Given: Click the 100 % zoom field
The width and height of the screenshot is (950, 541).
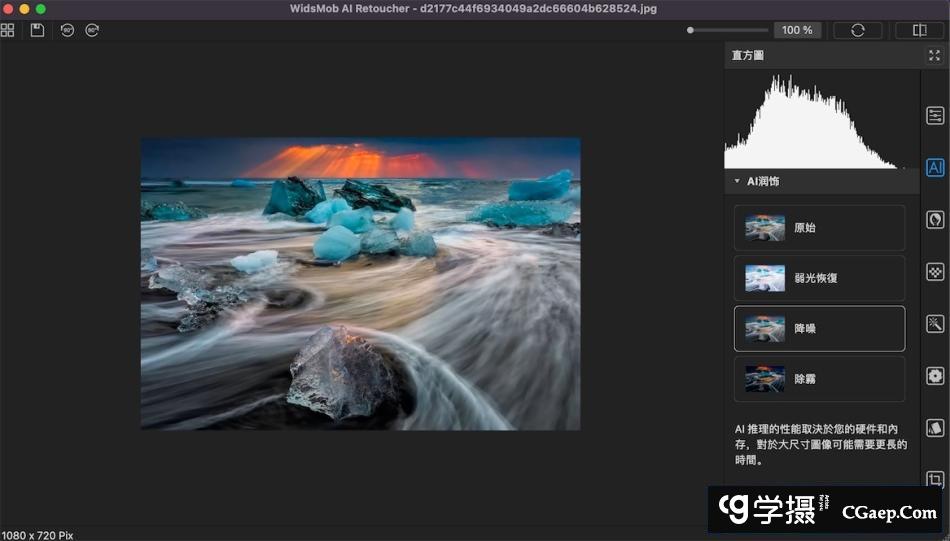Looking at the screenshot, I should (x=797, y=30).
